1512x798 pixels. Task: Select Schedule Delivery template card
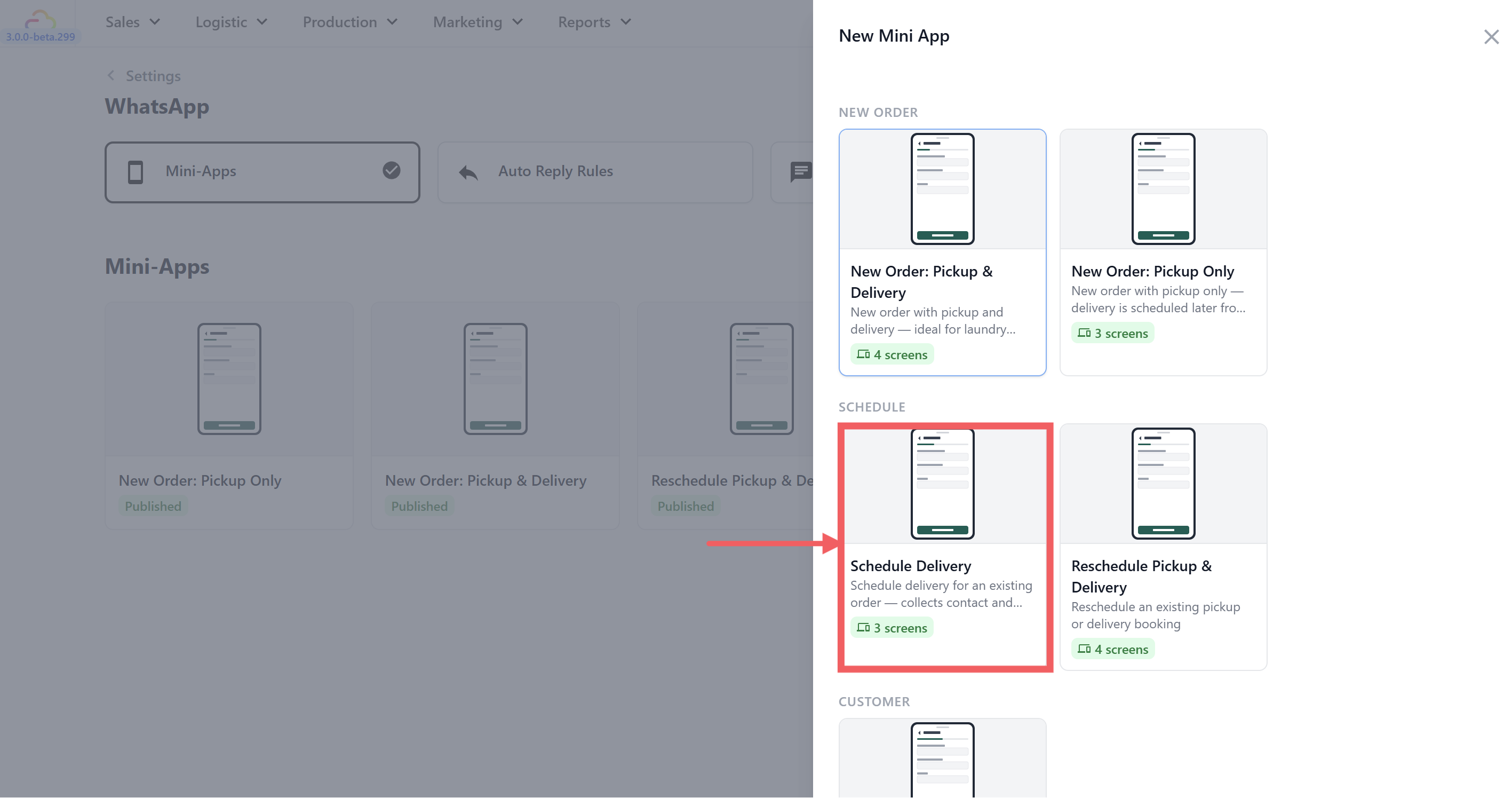942,547
